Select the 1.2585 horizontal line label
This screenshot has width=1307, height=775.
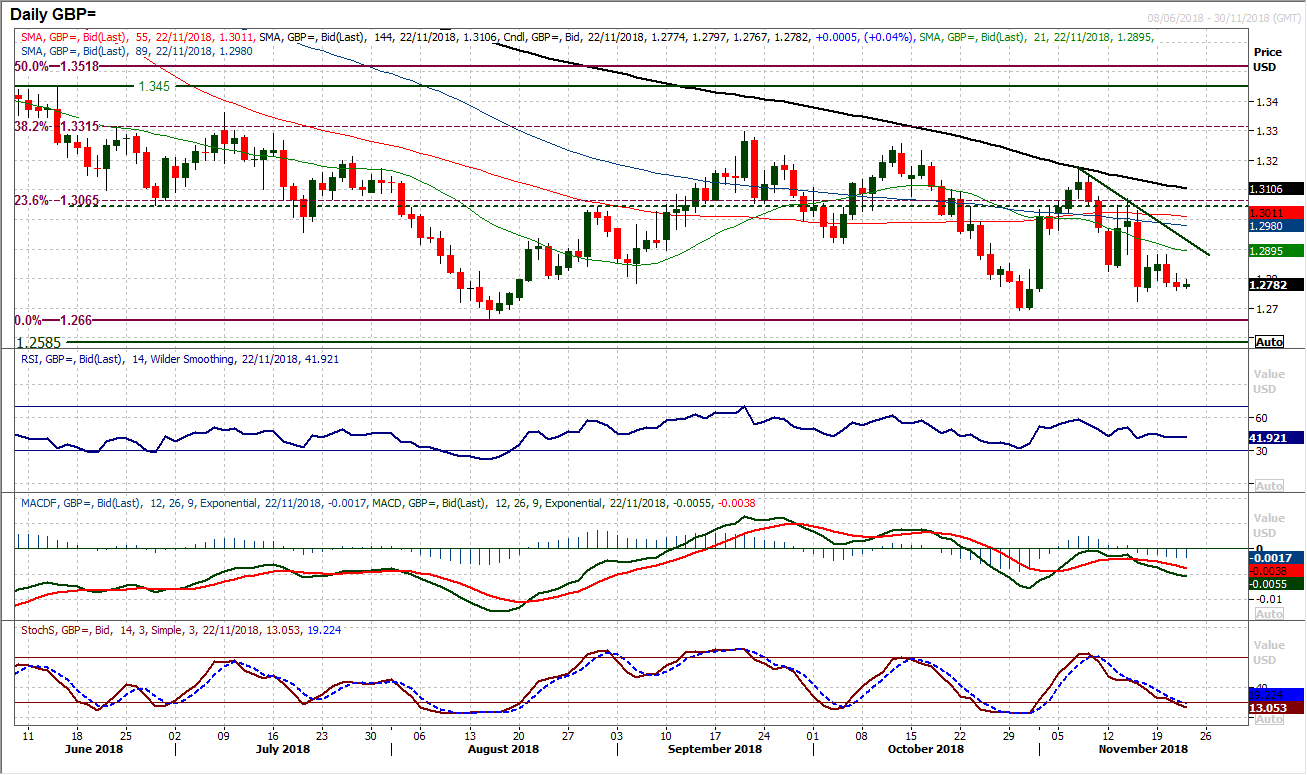pyautogui.click(x=40, y=342)
